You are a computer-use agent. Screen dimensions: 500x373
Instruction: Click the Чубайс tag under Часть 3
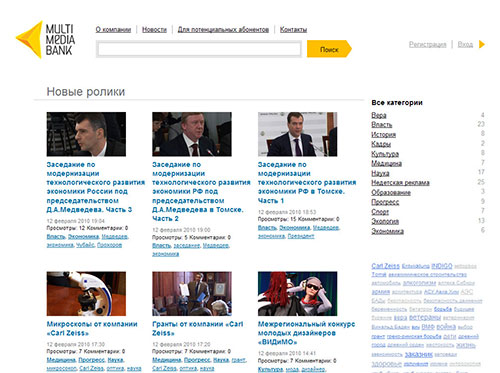coord(85,245)
